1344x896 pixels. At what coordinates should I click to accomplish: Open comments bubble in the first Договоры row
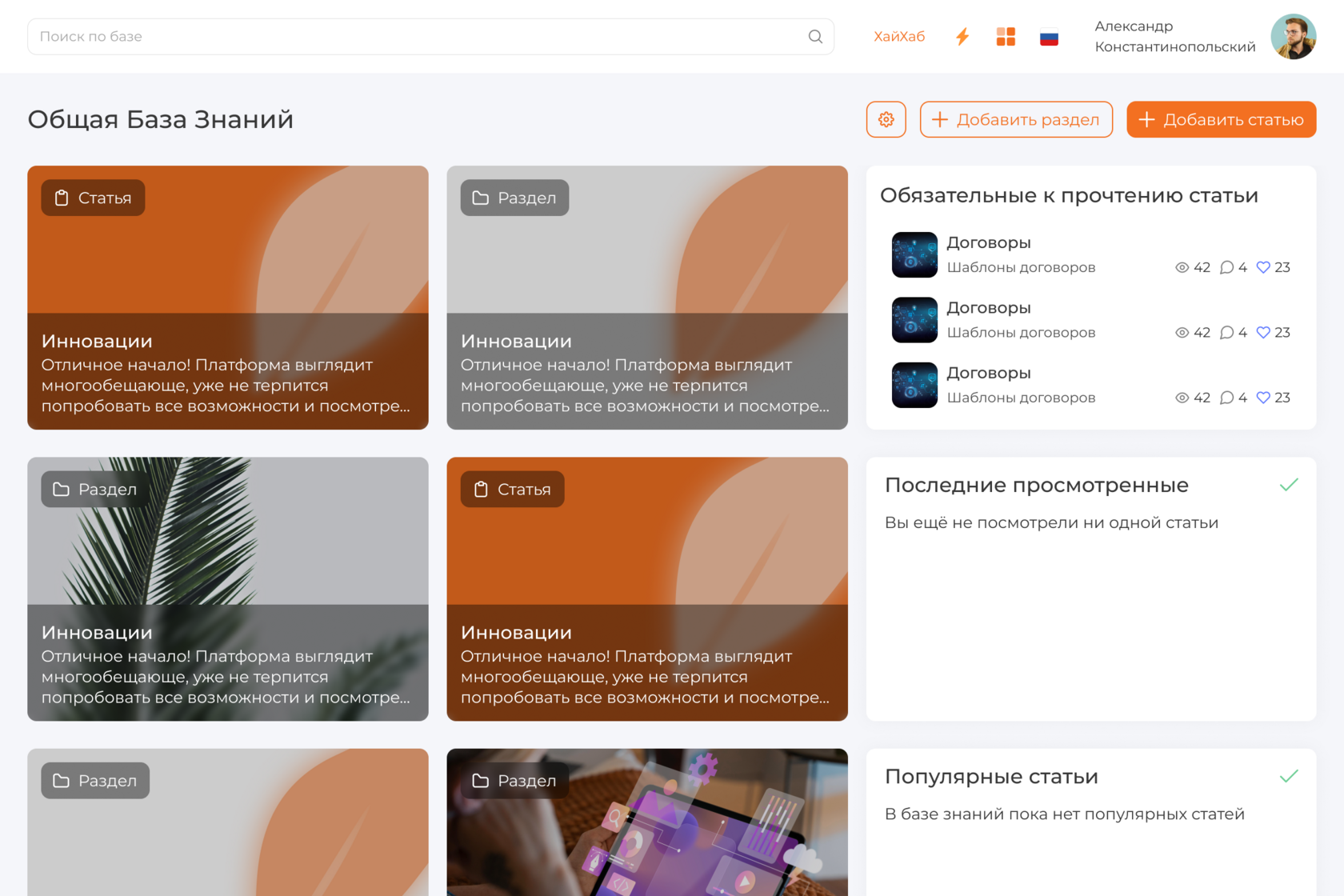pos(1226,267)
